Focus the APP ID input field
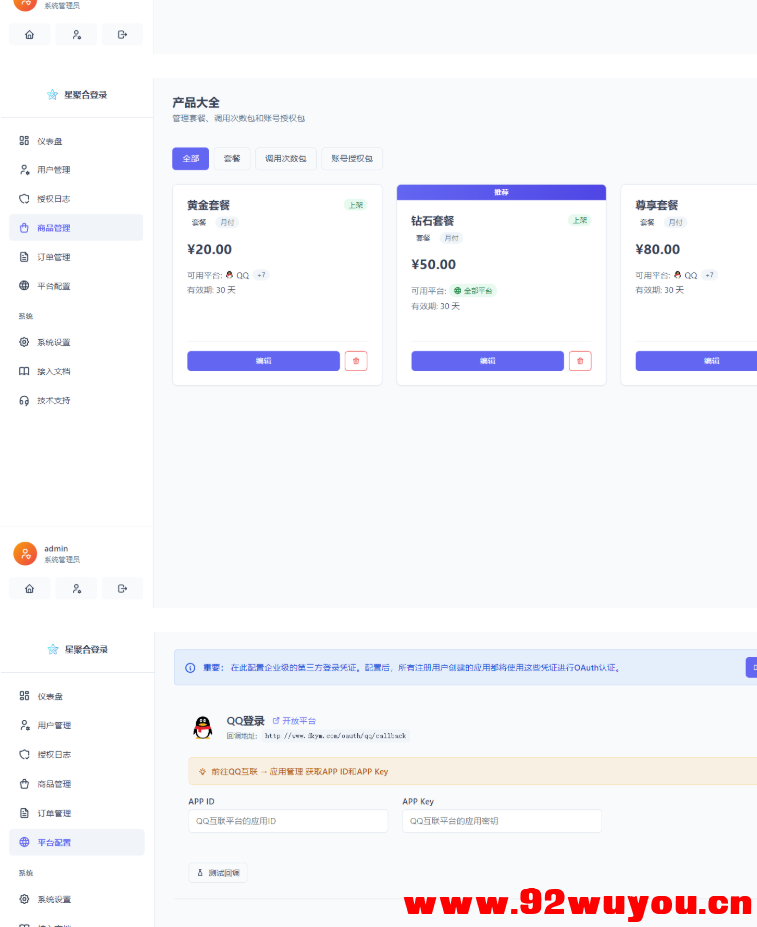The image size is (757, 927). click(288, 821)
